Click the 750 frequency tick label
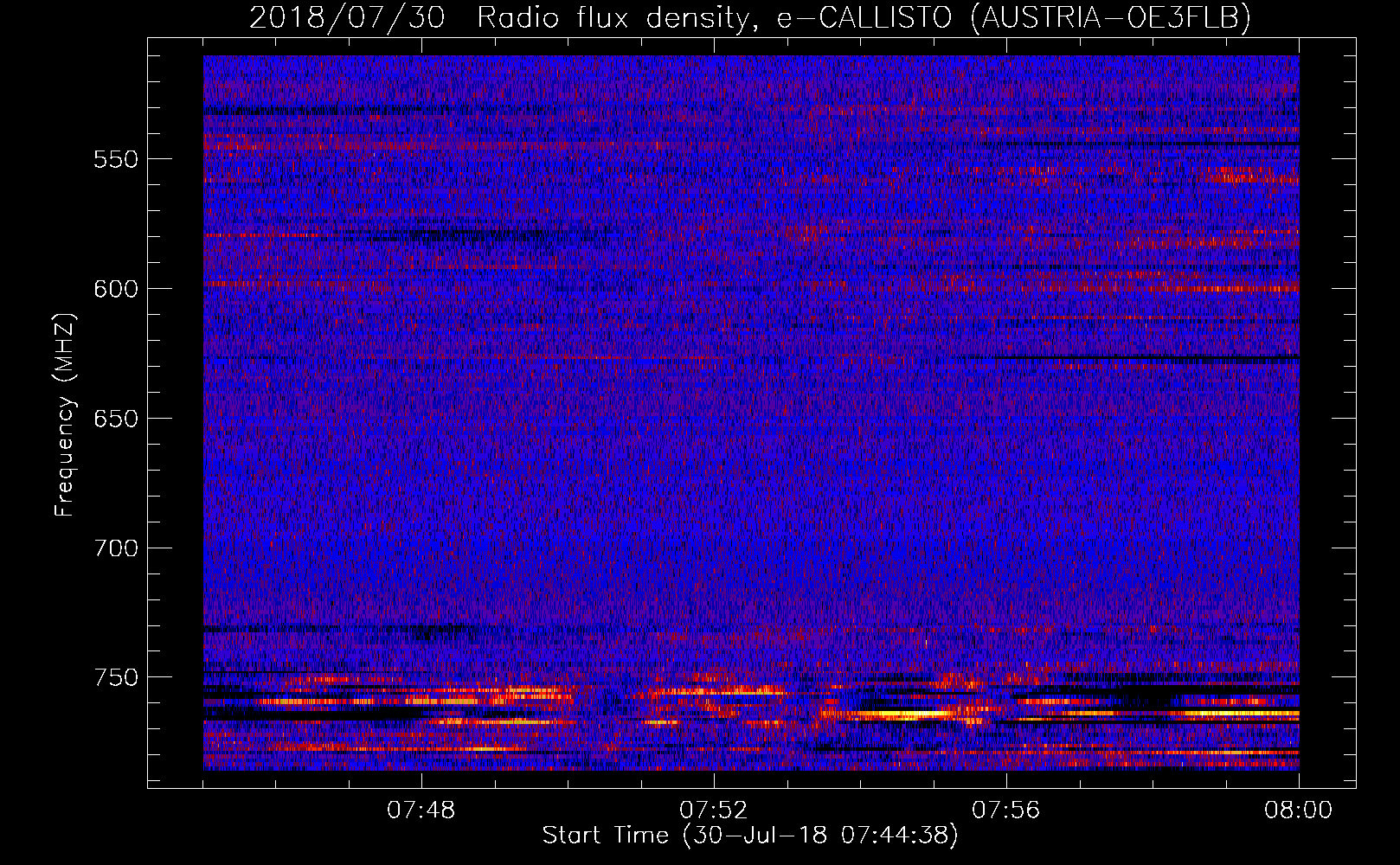Image resolution: width=1400 pixels, height=865 pixels. (116, 677)
